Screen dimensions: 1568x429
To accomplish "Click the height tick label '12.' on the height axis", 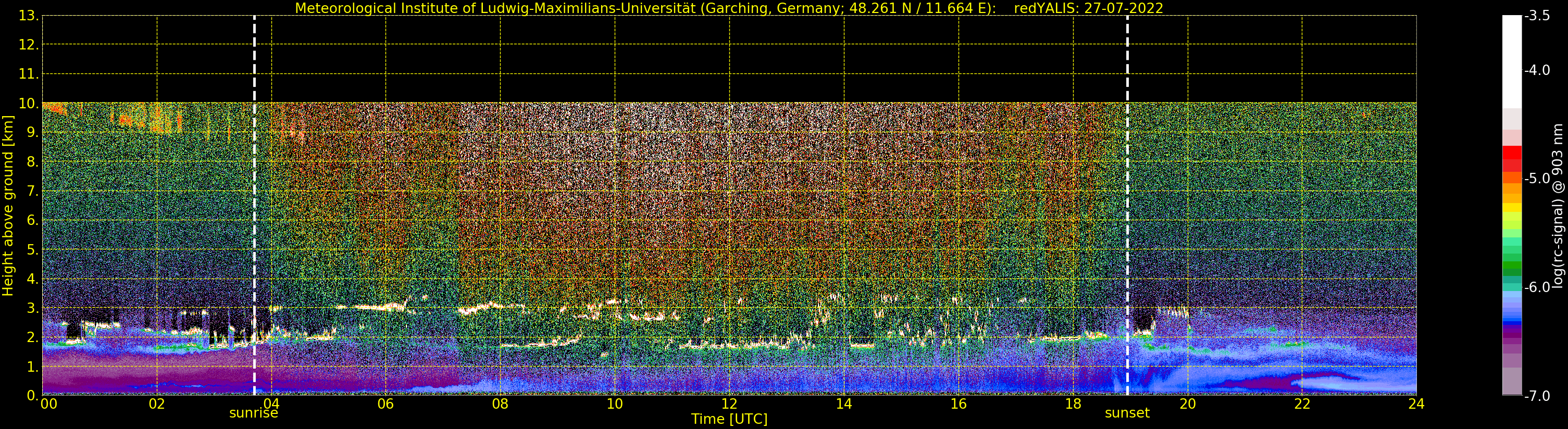I will pyautogui.click(x=28, y=45).
